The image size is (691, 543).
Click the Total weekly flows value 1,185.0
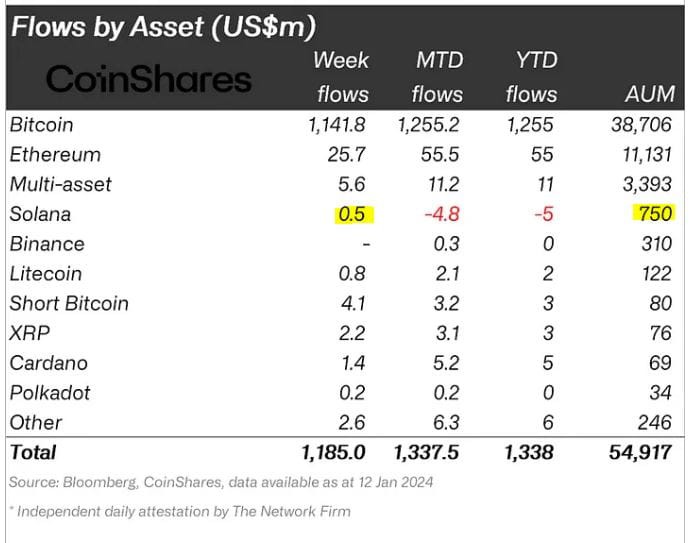click(x=334, y=453)
